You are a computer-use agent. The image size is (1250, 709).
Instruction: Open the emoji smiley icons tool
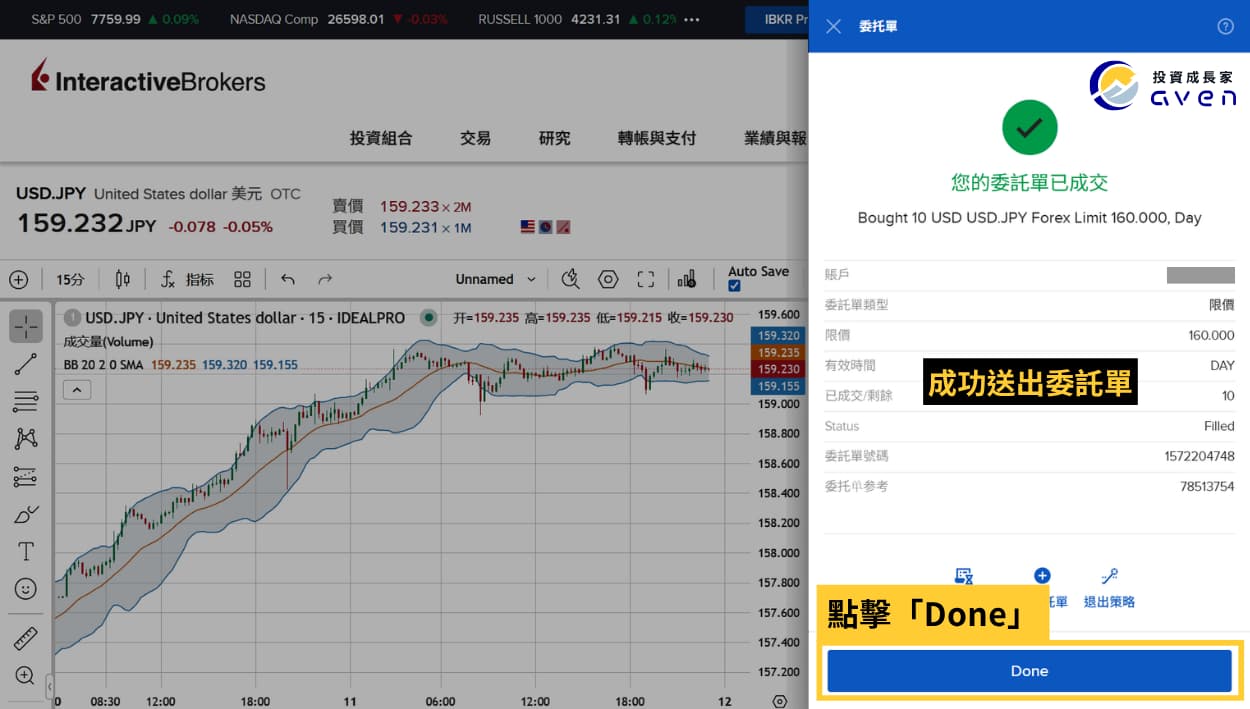pyautogui.click(x=26, y=589)
